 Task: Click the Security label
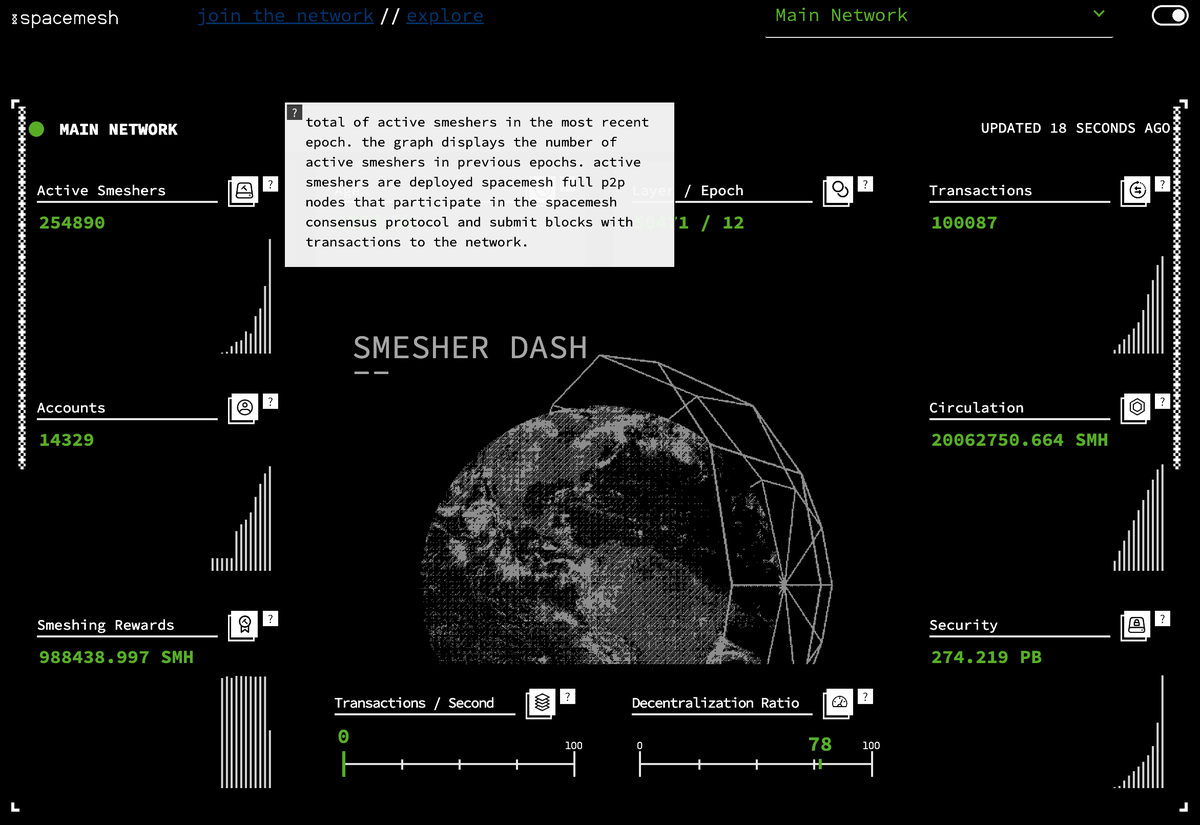click(963, 625)
